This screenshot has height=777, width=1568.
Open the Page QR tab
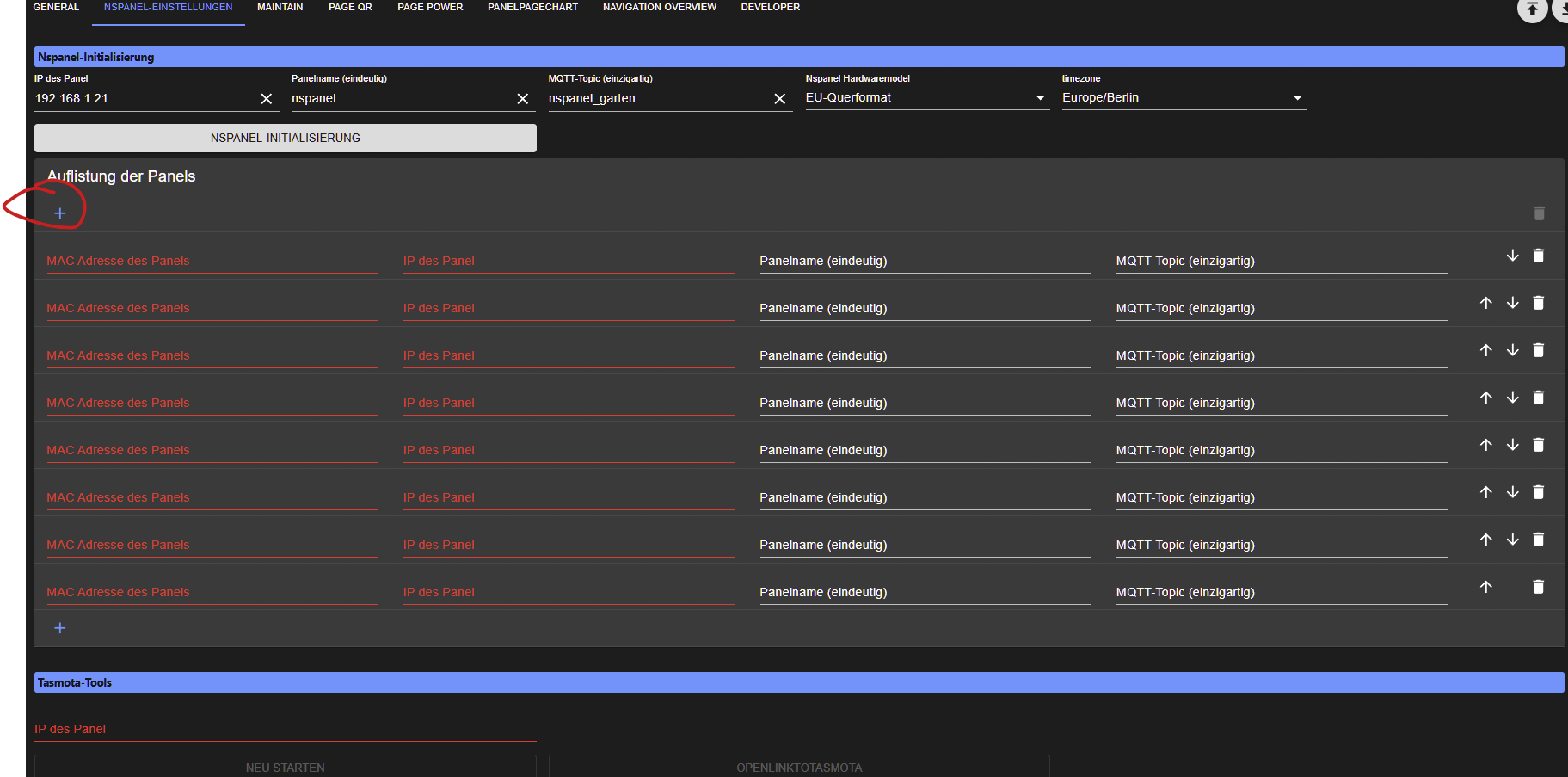pyautogui.click(x=350, y=7)
